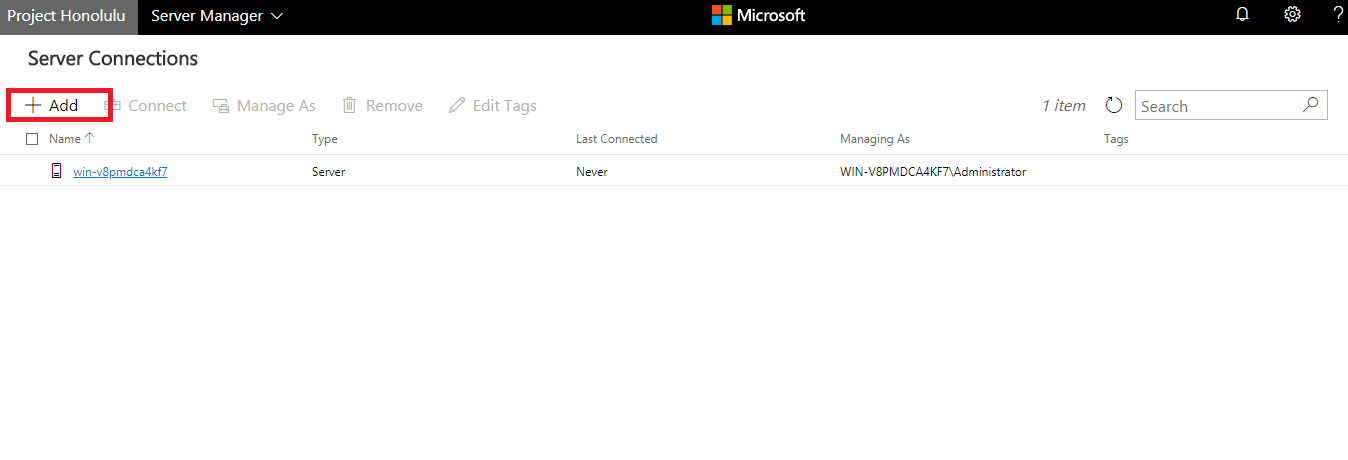Sort by Managing As column header

875,139
